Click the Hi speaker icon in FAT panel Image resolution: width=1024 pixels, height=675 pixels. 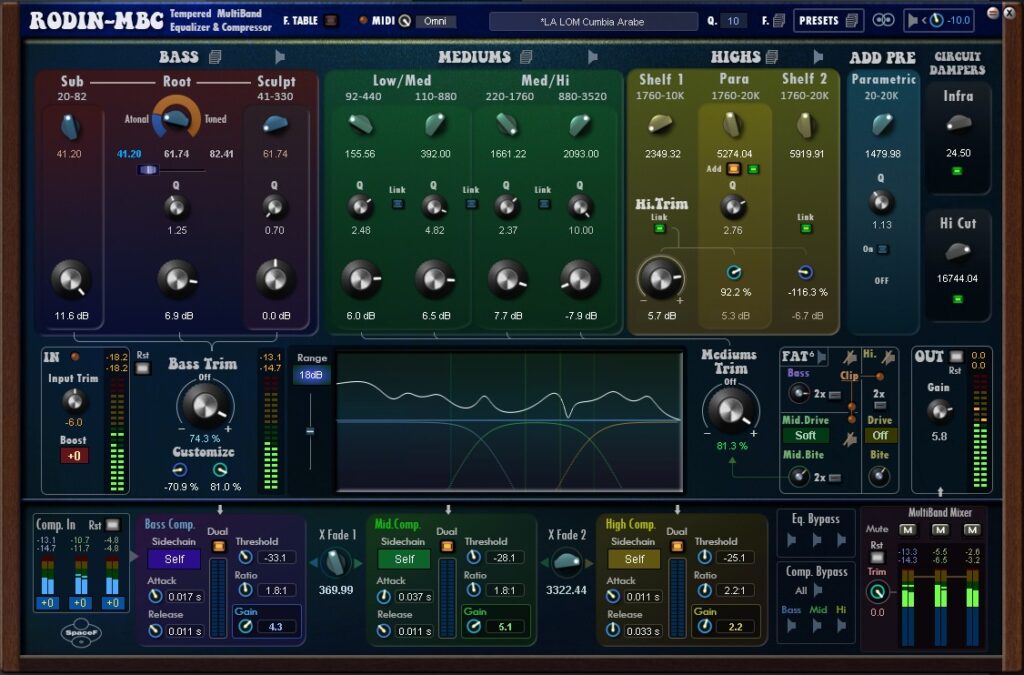click(887, 356)
